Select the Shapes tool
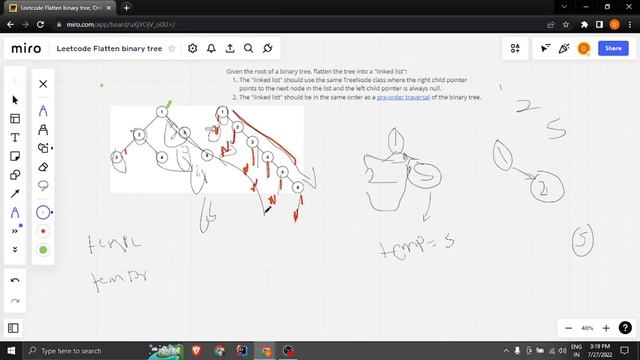 coord(15,175)
